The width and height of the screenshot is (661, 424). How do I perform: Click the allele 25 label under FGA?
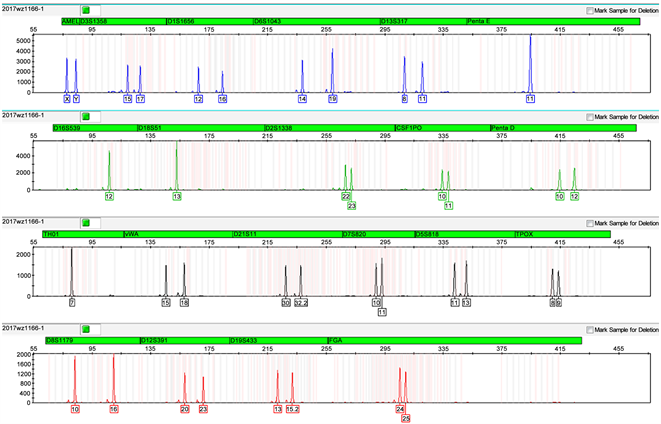[405, 419]
